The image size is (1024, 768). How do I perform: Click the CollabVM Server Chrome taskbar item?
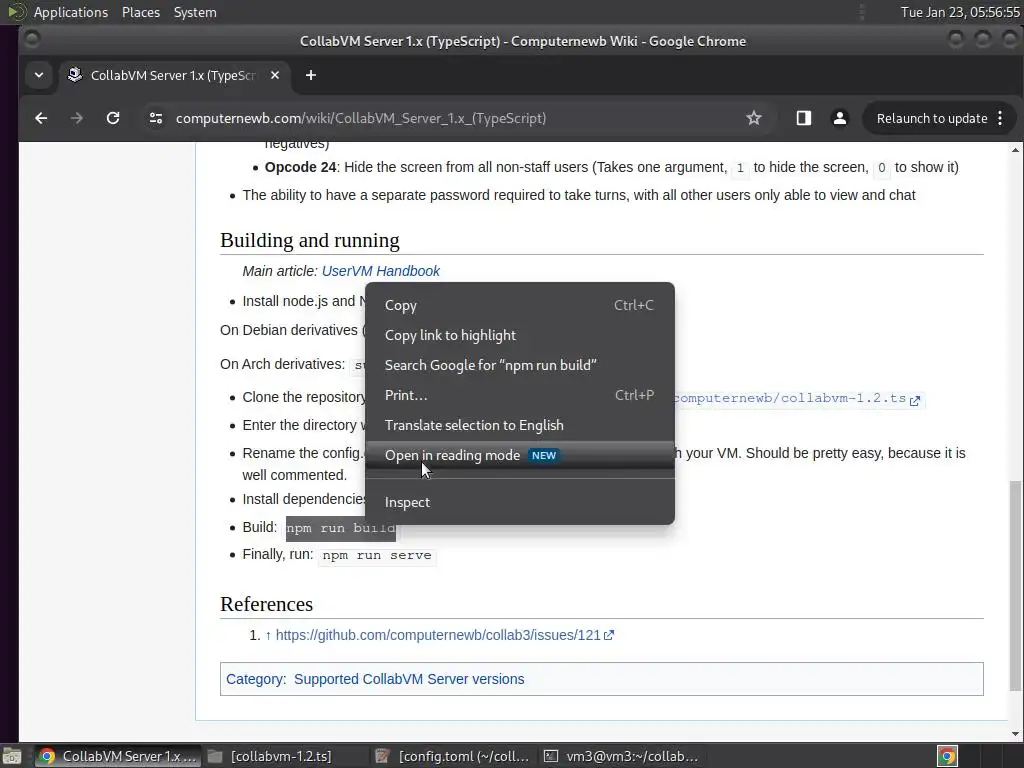(118, 756)
